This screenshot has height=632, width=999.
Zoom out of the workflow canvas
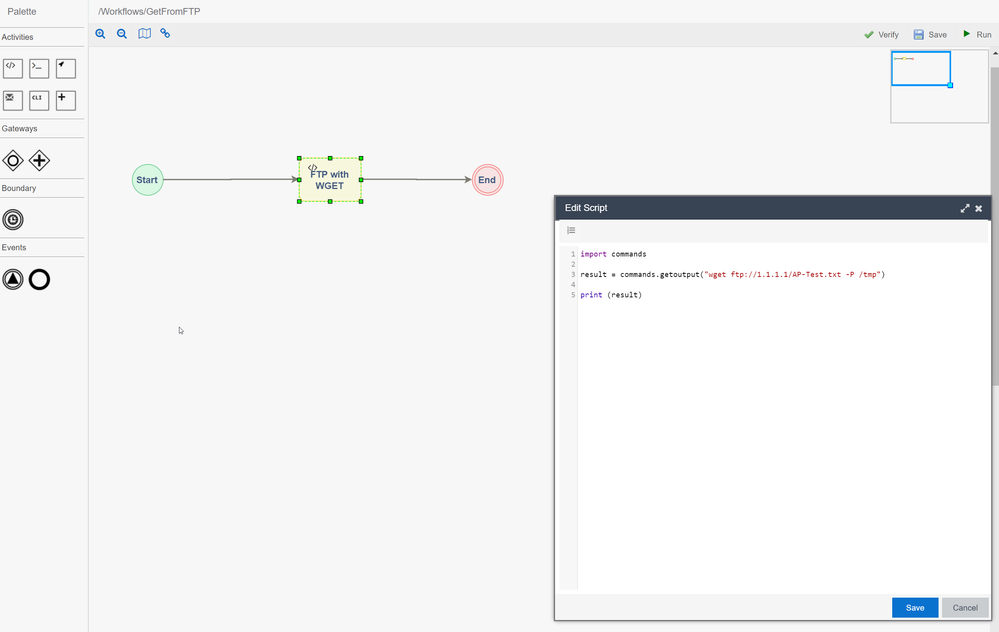pyautogui.click(x=122, y=34)
